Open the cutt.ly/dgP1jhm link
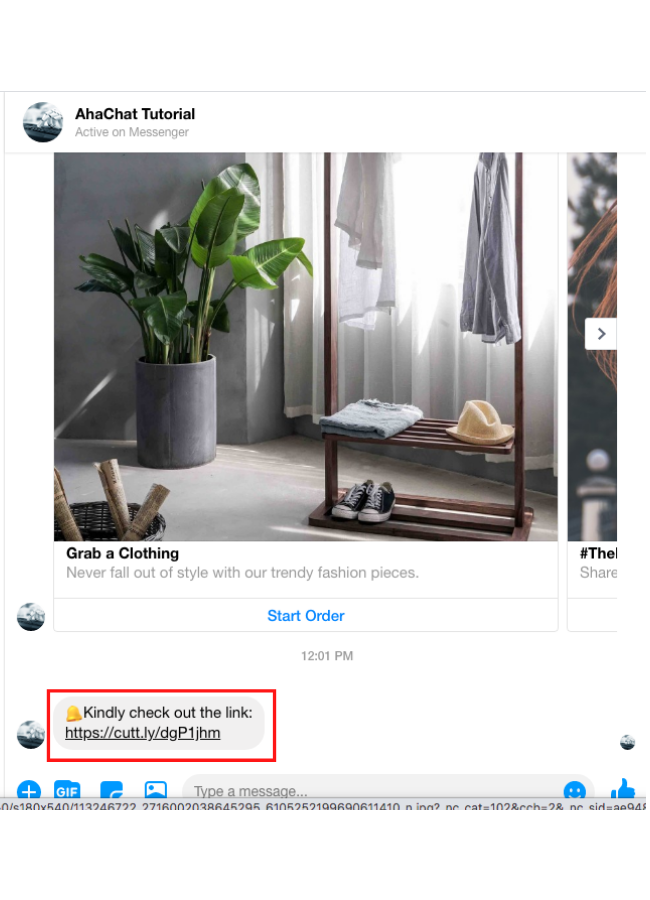The width and height of the screenshot is (650, 900). (x=142, y=733)
